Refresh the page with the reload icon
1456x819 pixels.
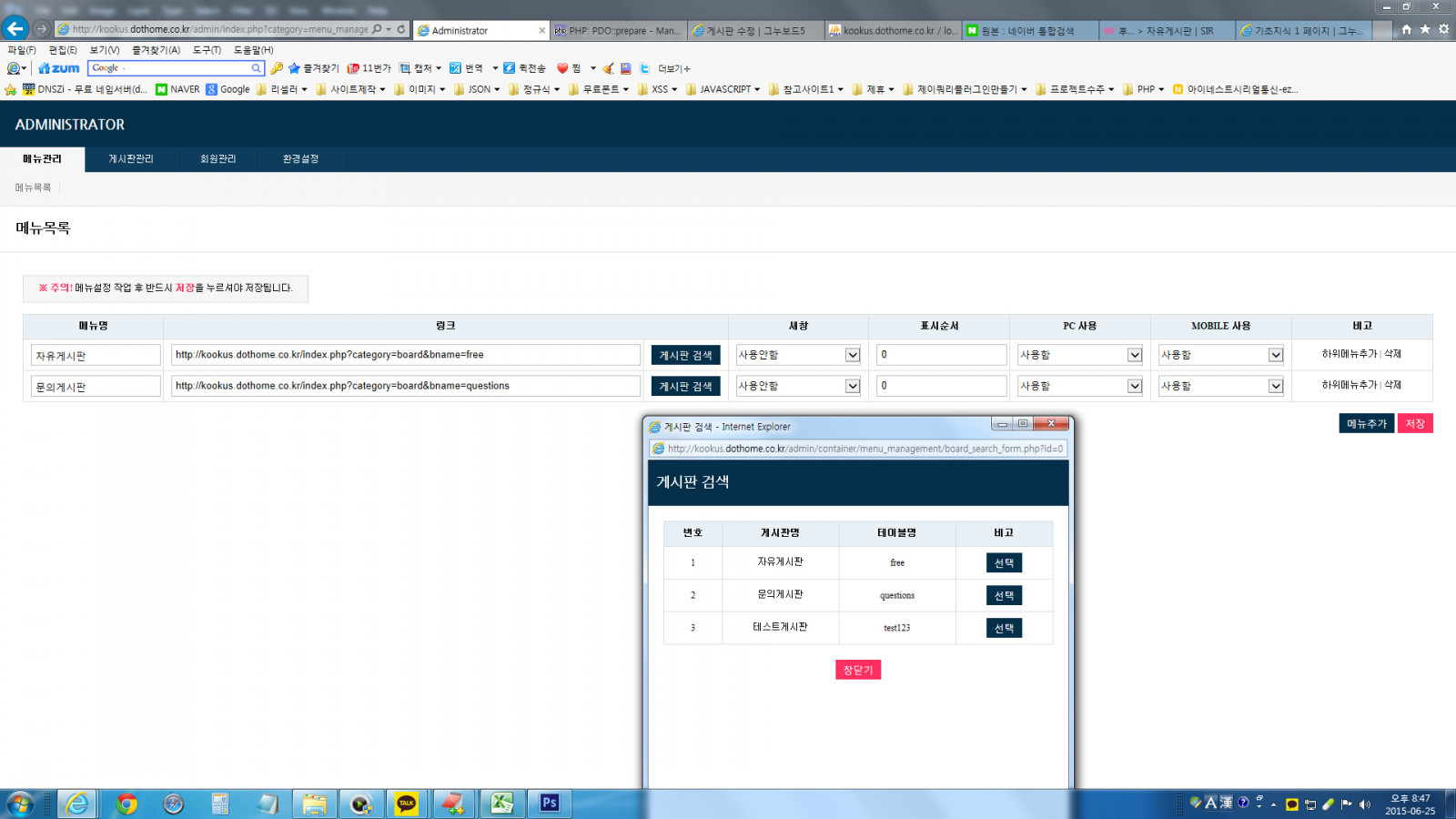pos(401,29)
